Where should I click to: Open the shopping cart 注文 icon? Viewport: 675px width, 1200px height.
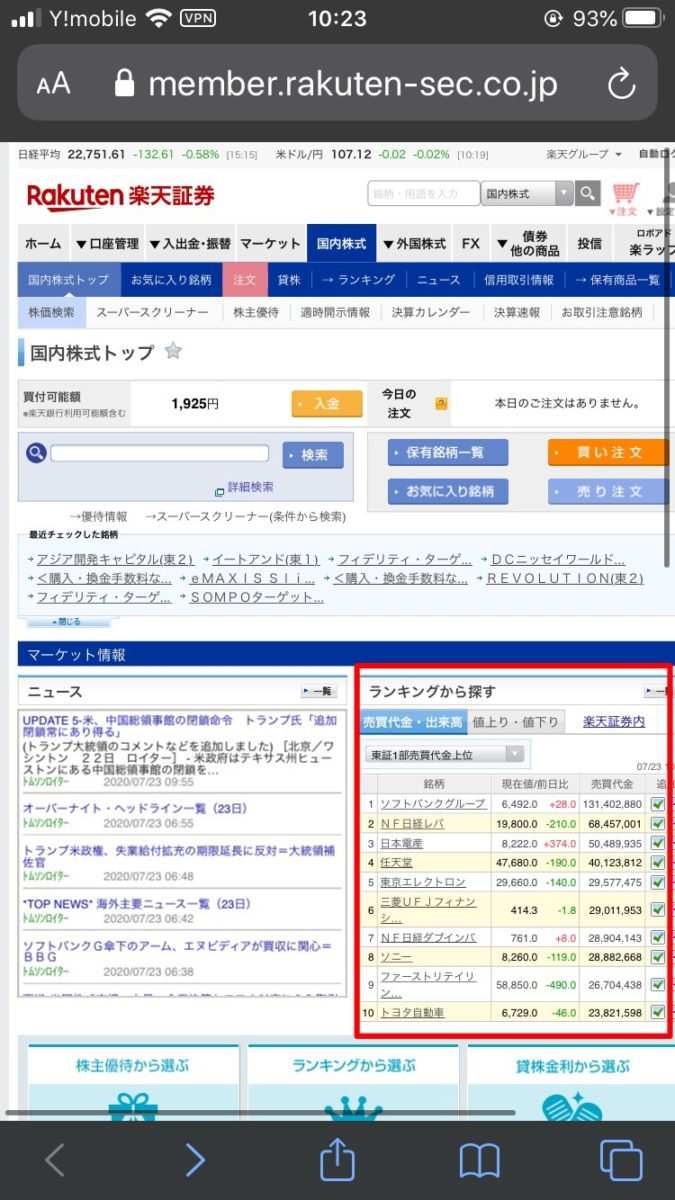tap(625, 197)
